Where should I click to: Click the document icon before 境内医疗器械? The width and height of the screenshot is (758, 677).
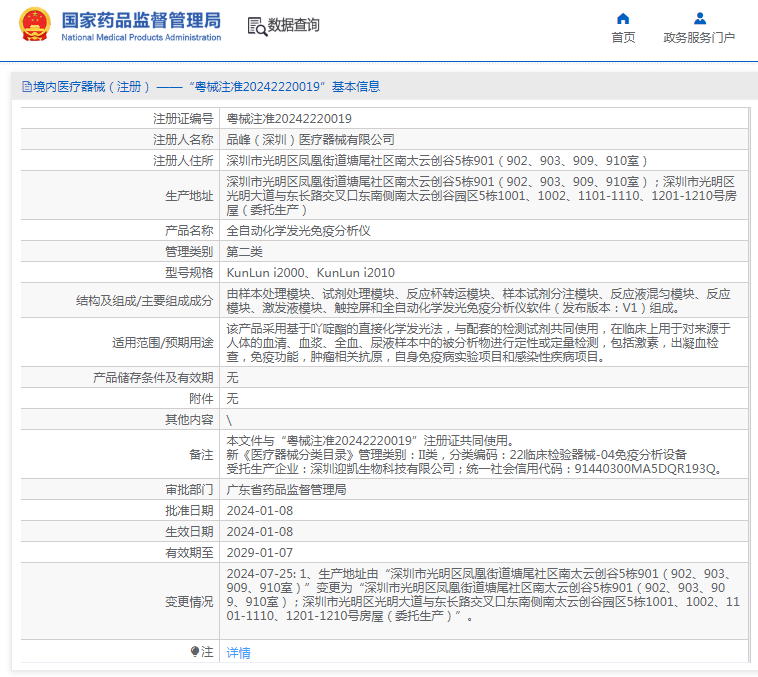click(27, 87)
